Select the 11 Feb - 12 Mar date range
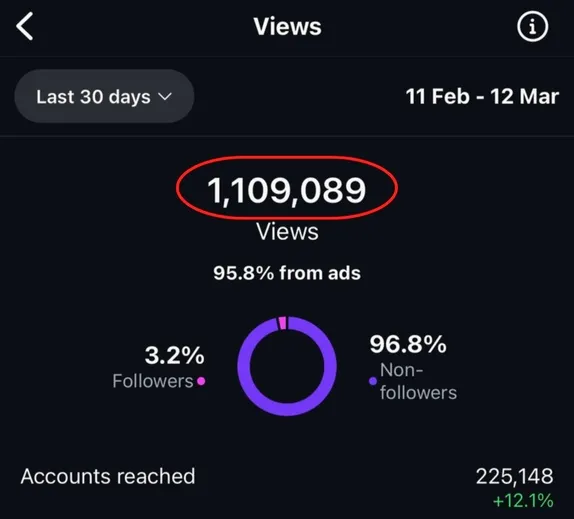Image resolution: width=574 pixels, height=519 pixels. 482,96
